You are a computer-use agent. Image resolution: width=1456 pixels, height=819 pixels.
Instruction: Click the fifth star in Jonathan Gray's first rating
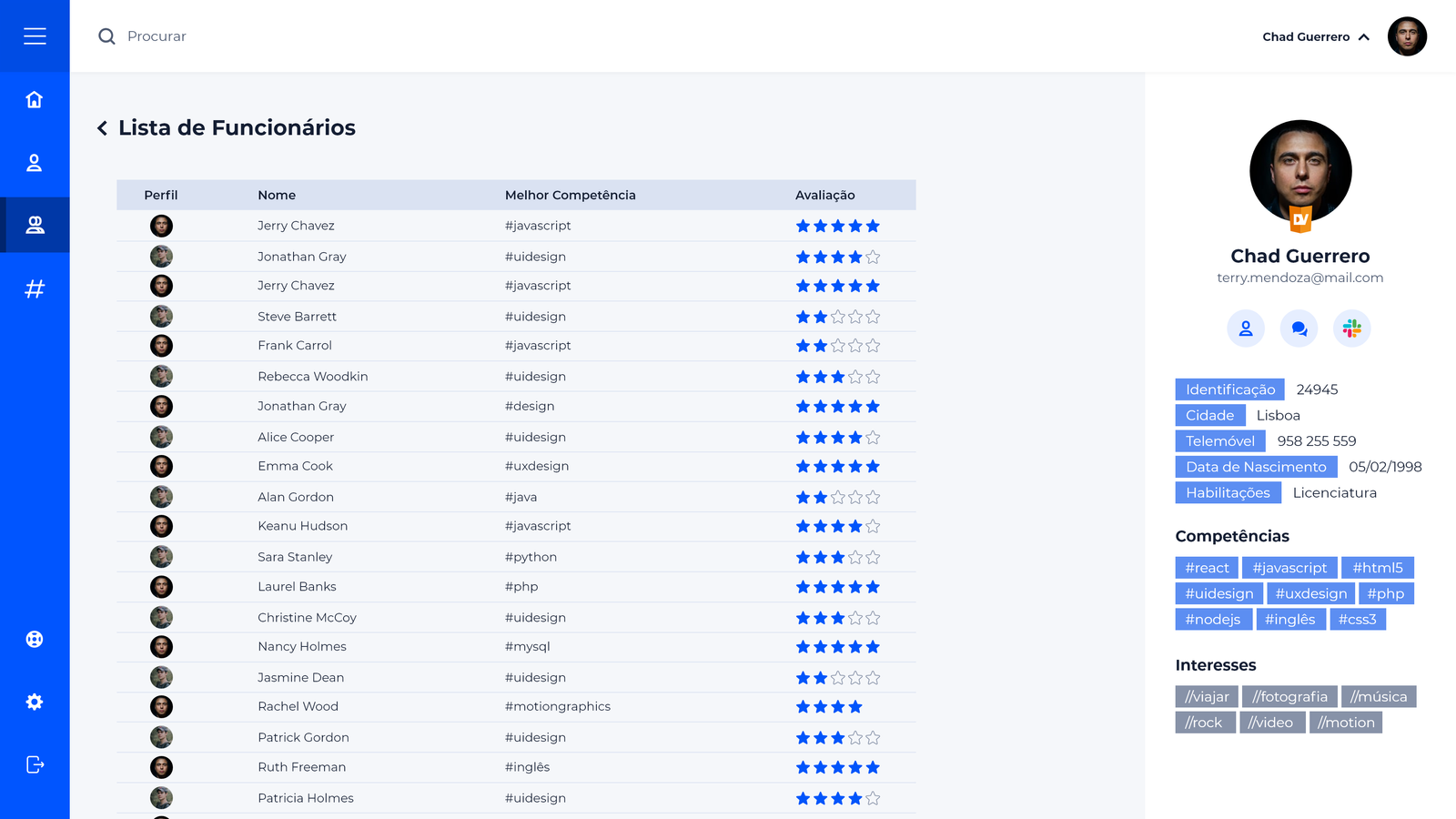[x=873, y=258]
